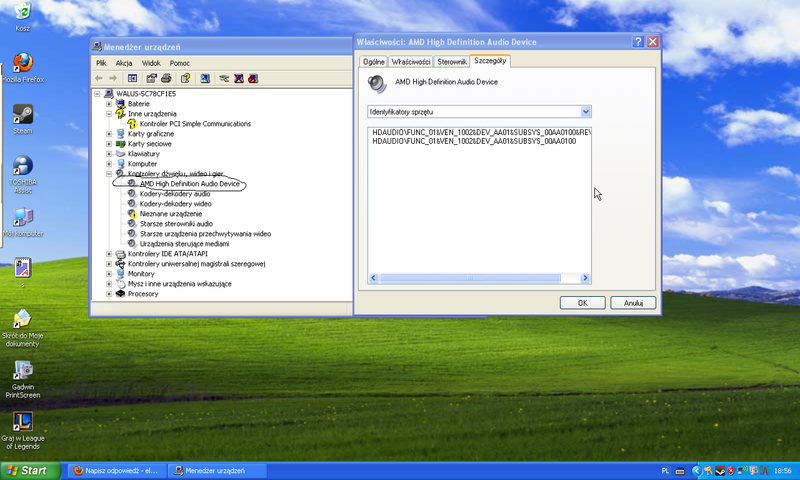Select Nieznane urządzenie item

[171, 214]
